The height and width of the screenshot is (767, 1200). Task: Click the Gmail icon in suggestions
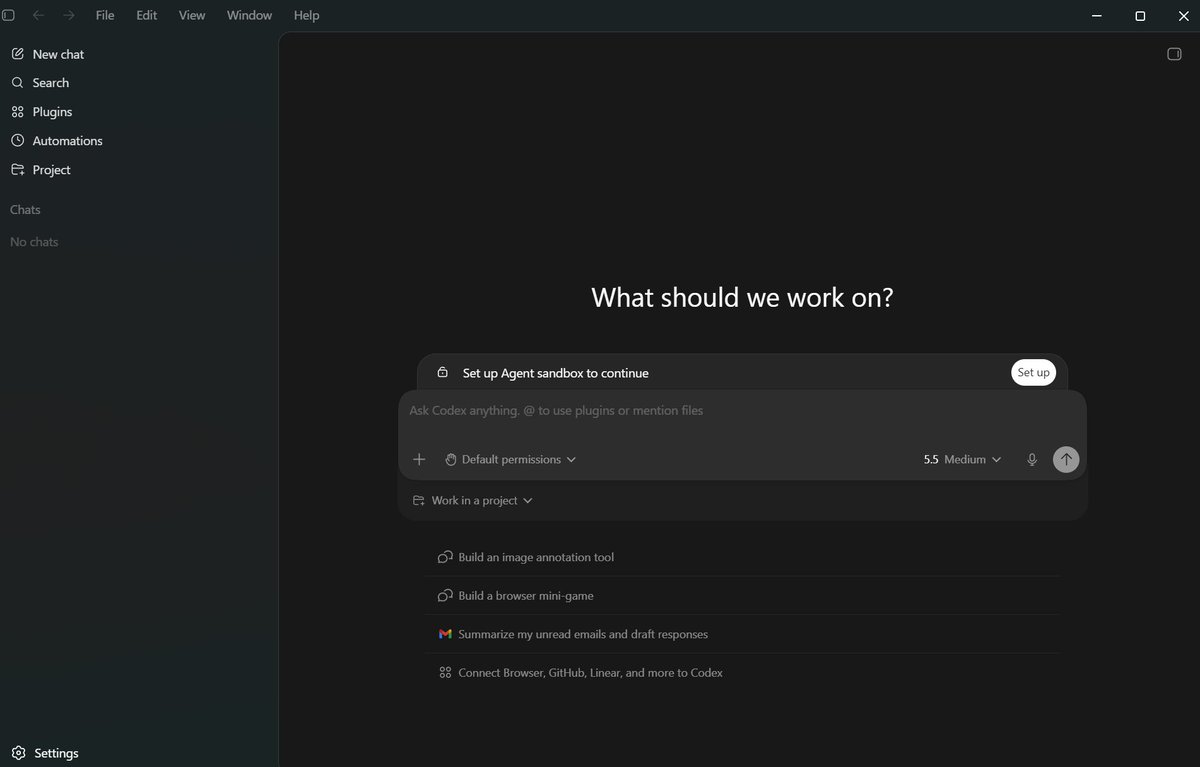[446, 634]
